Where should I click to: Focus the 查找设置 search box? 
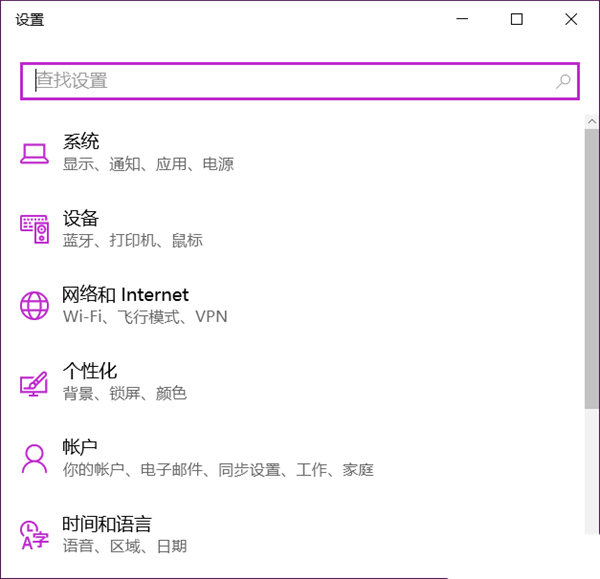[290, 81]
